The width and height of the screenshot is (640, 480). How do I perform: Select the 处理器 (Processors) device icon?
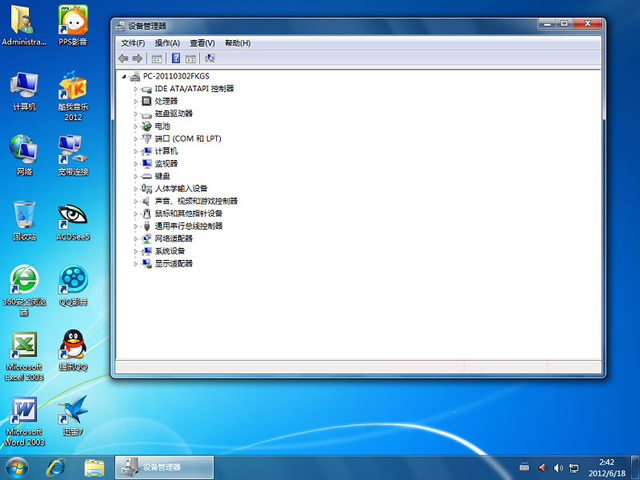coord(147,101)
